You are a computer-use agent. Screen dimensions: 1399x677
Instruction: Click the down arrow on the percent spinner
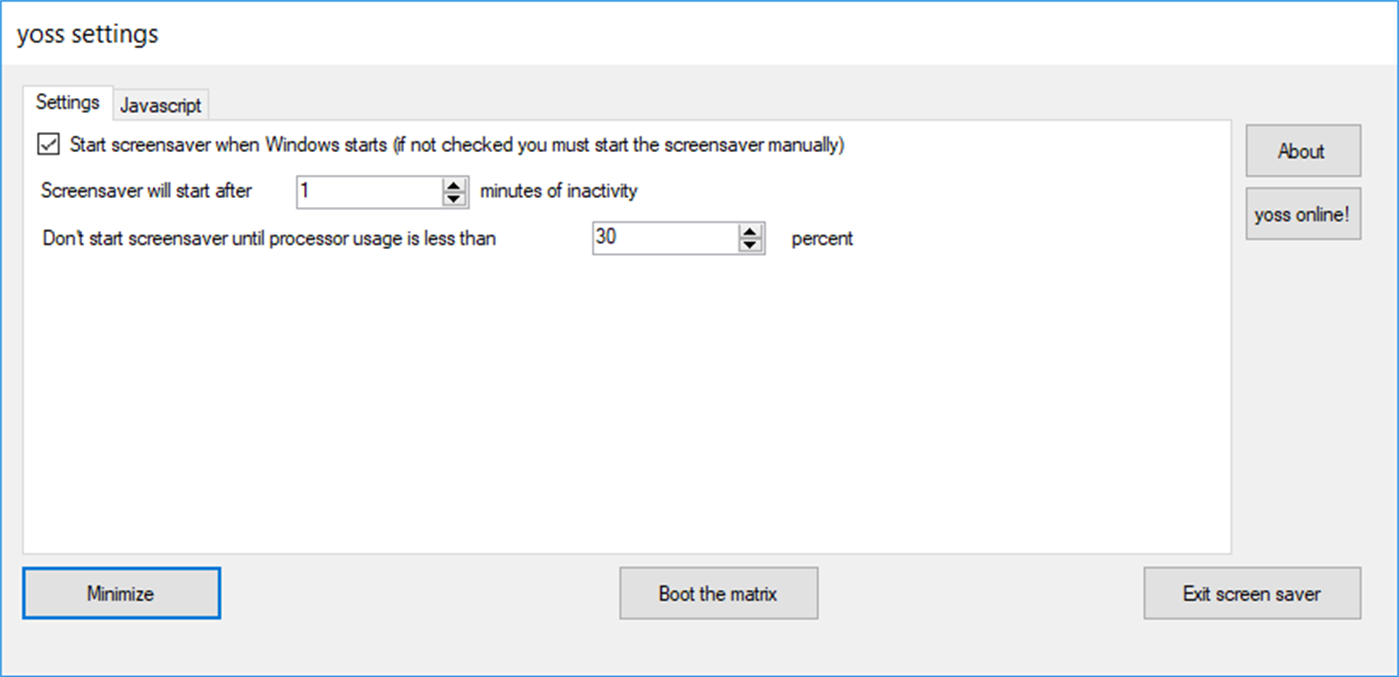[750, 243]
